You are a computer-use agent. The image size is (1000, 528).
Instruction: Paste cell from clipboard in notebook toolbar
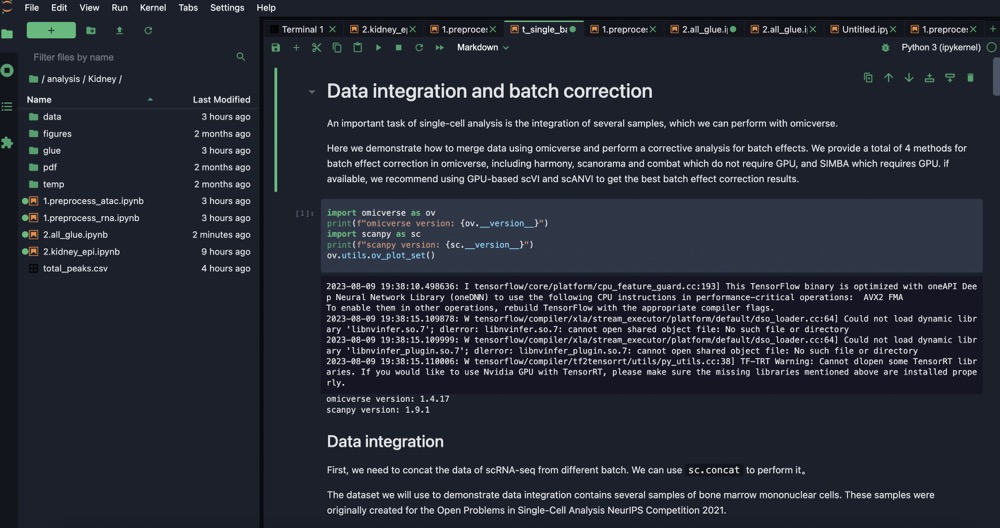click(357, 48)
